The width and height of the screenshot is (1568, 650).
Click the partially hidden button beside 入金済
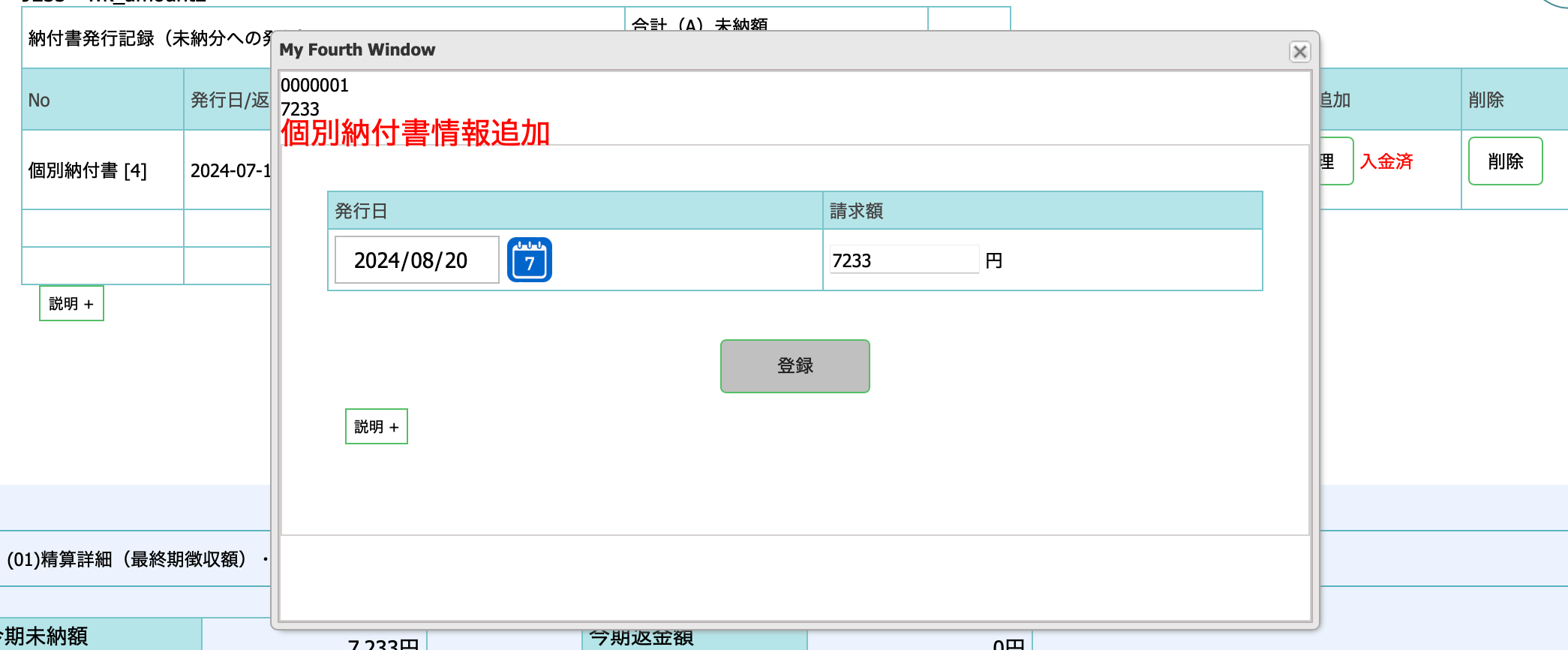click(1335, 161)
